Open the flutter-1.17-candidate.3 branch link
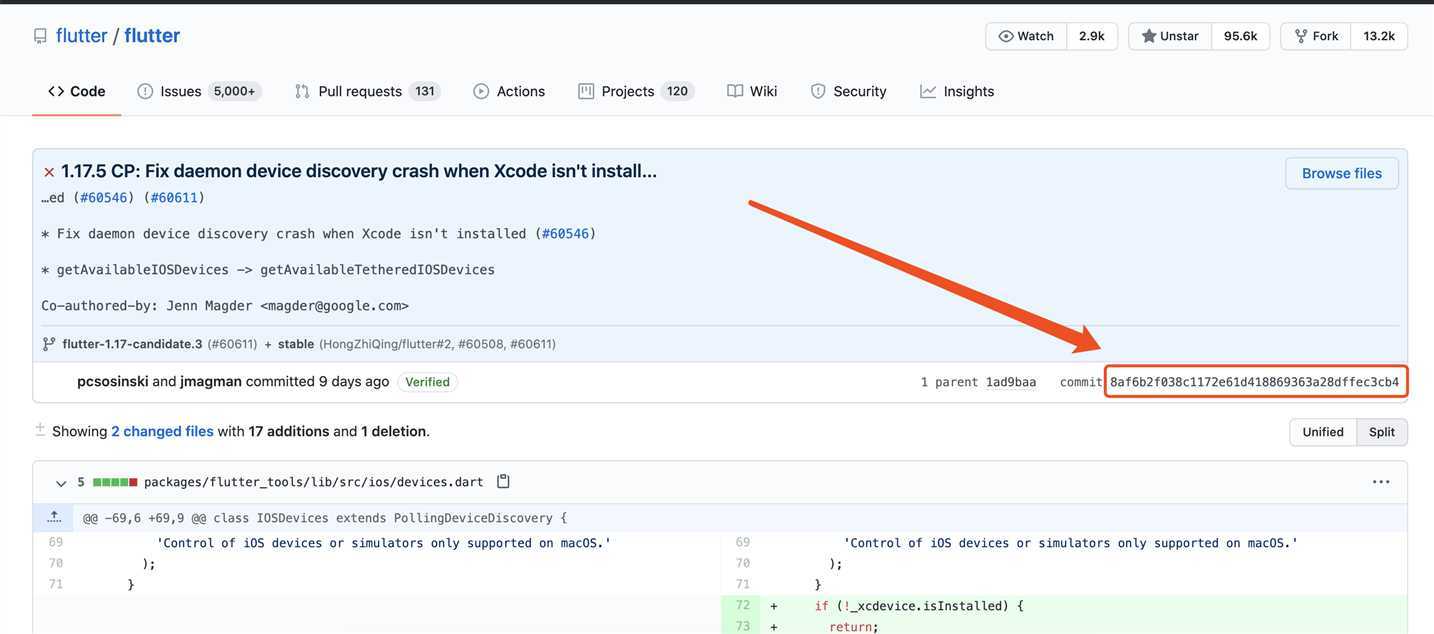Image resolution: width=1434 pixels, height=634 pixels. point(133,344)
